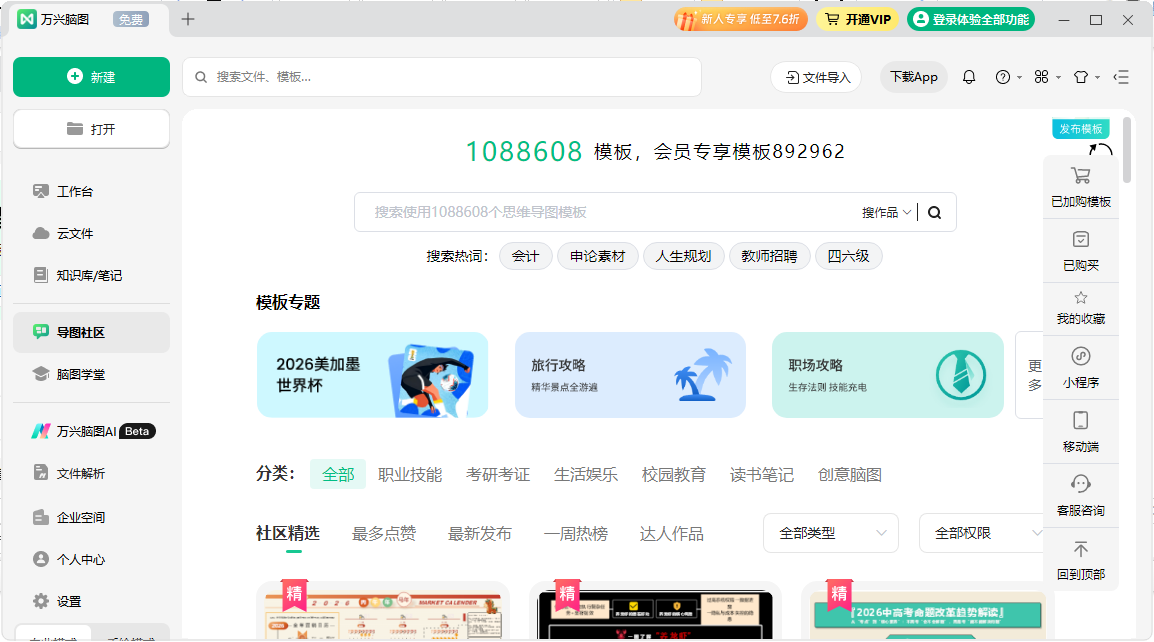
Task: Open 已购买 in right panel
Action: [1081, 251]
